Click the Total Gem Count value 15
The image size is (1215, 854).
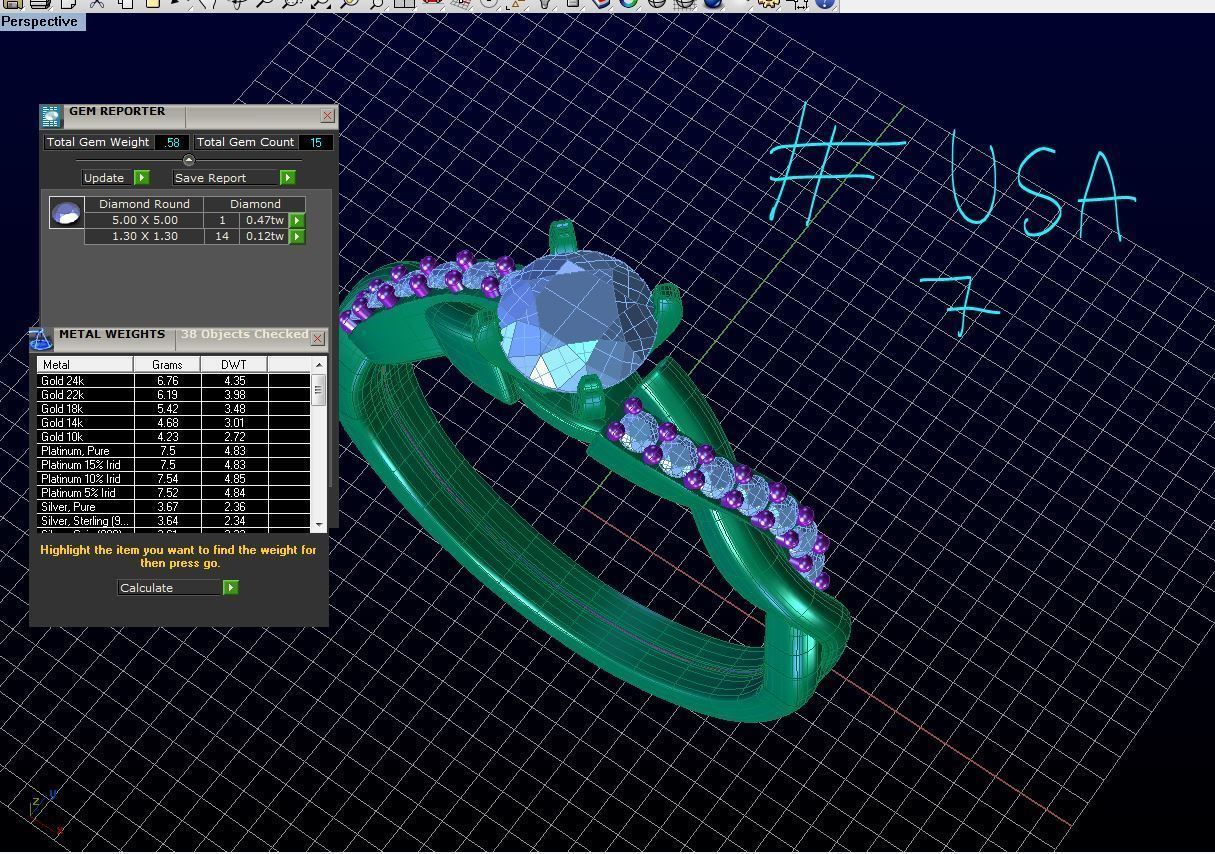[316, 142]
